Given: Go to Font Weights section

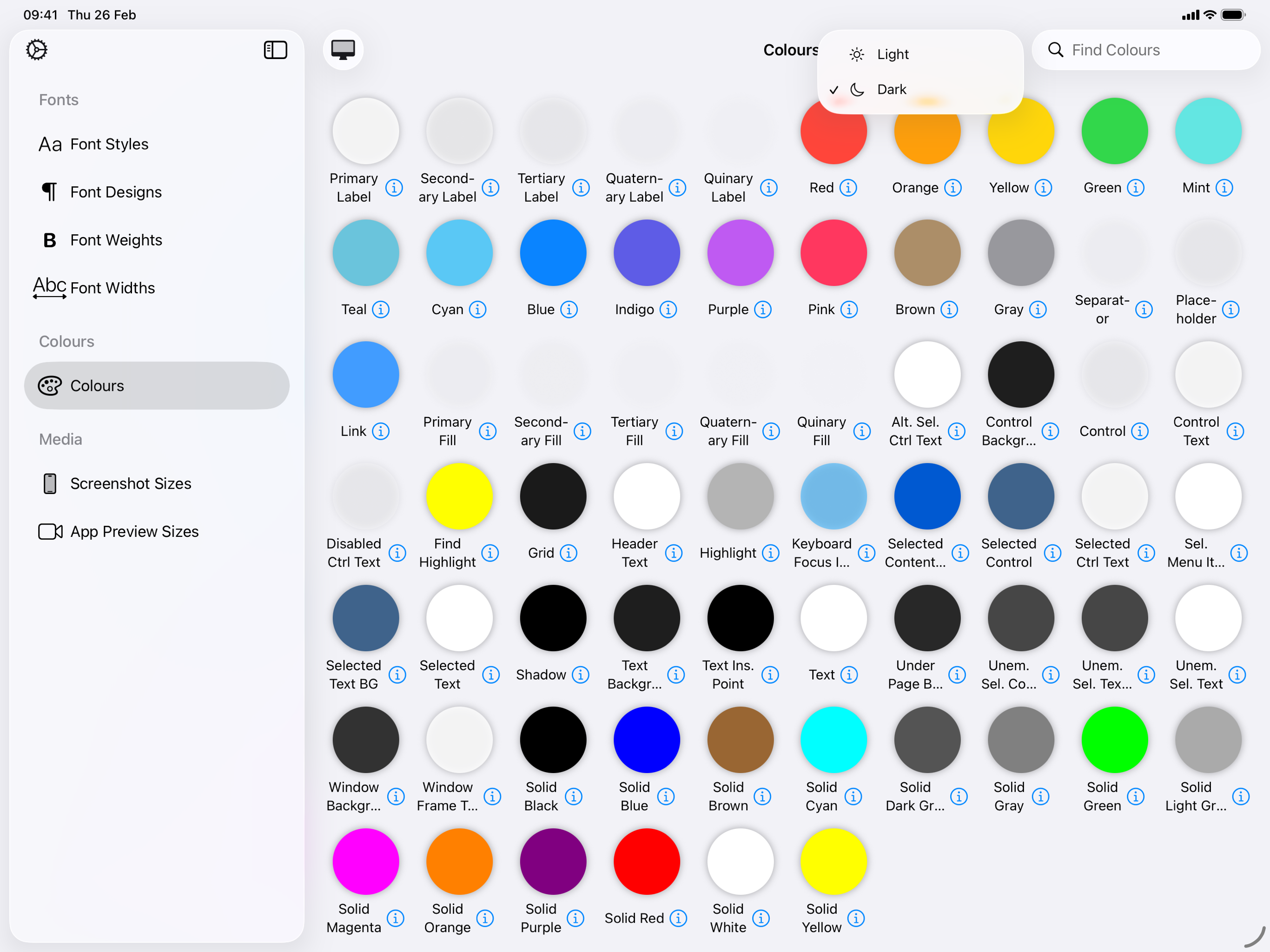Looking at the screenshot, I should pos(116,240).
